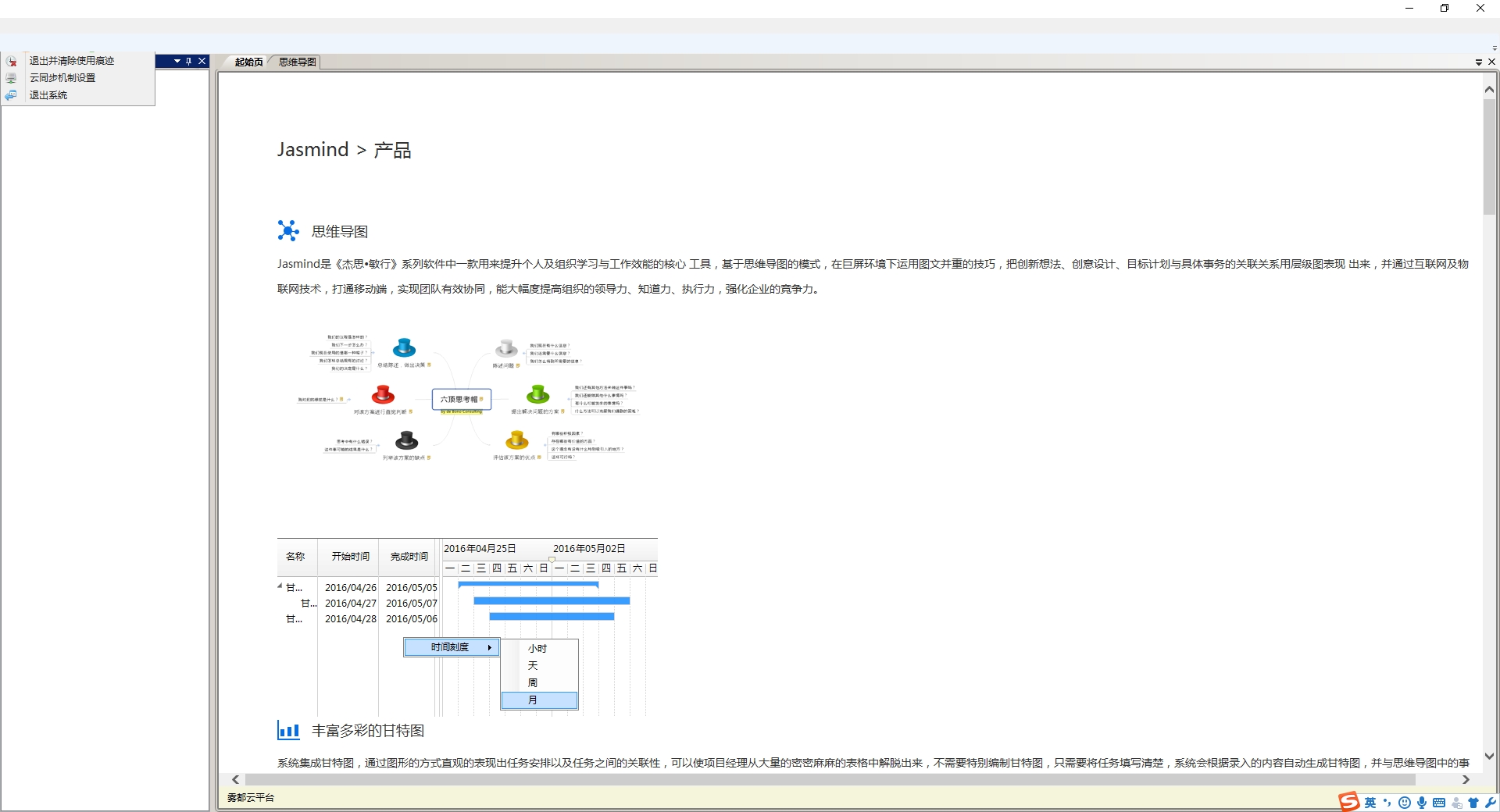Open the Sogou skin shirt icon

(1473, 803)
